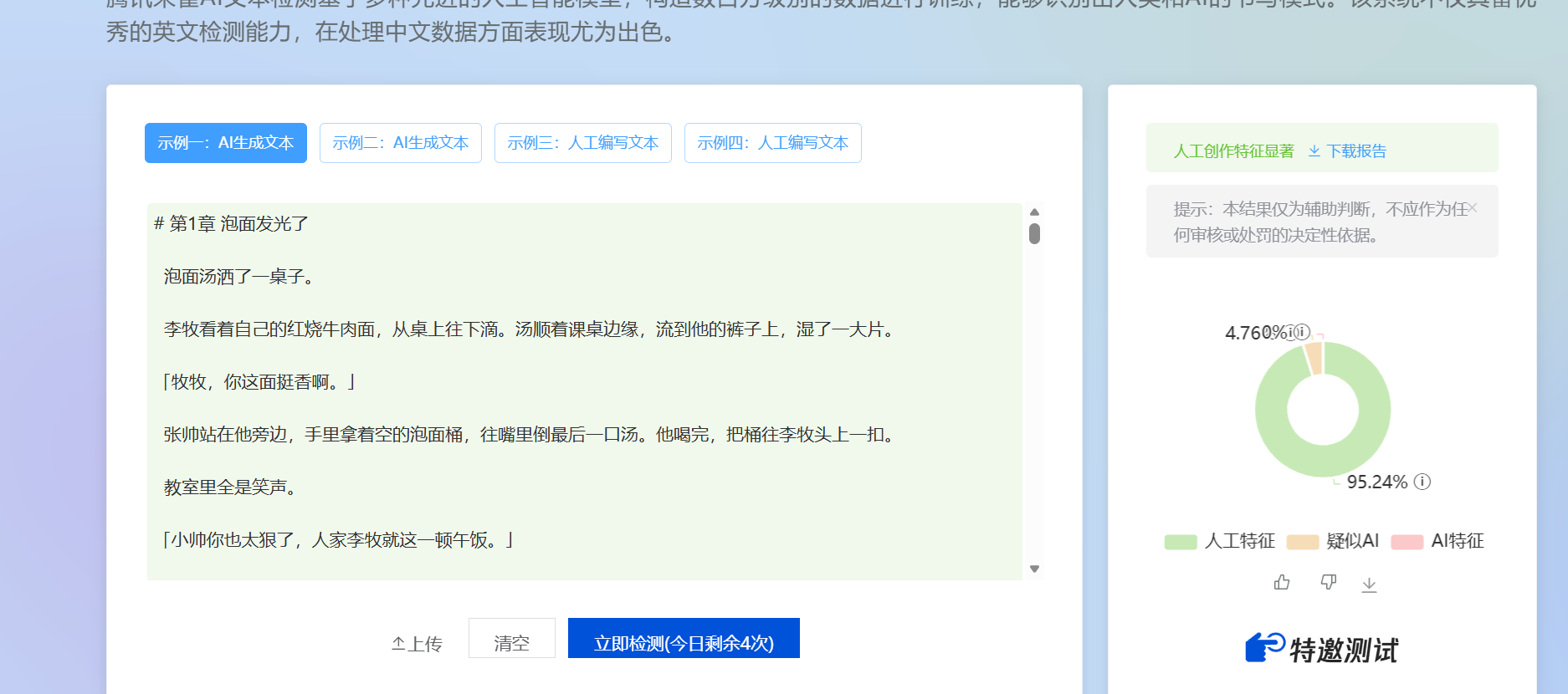
Task: Click scrollbar down arrow of text area
Action: pos(1034,569)
